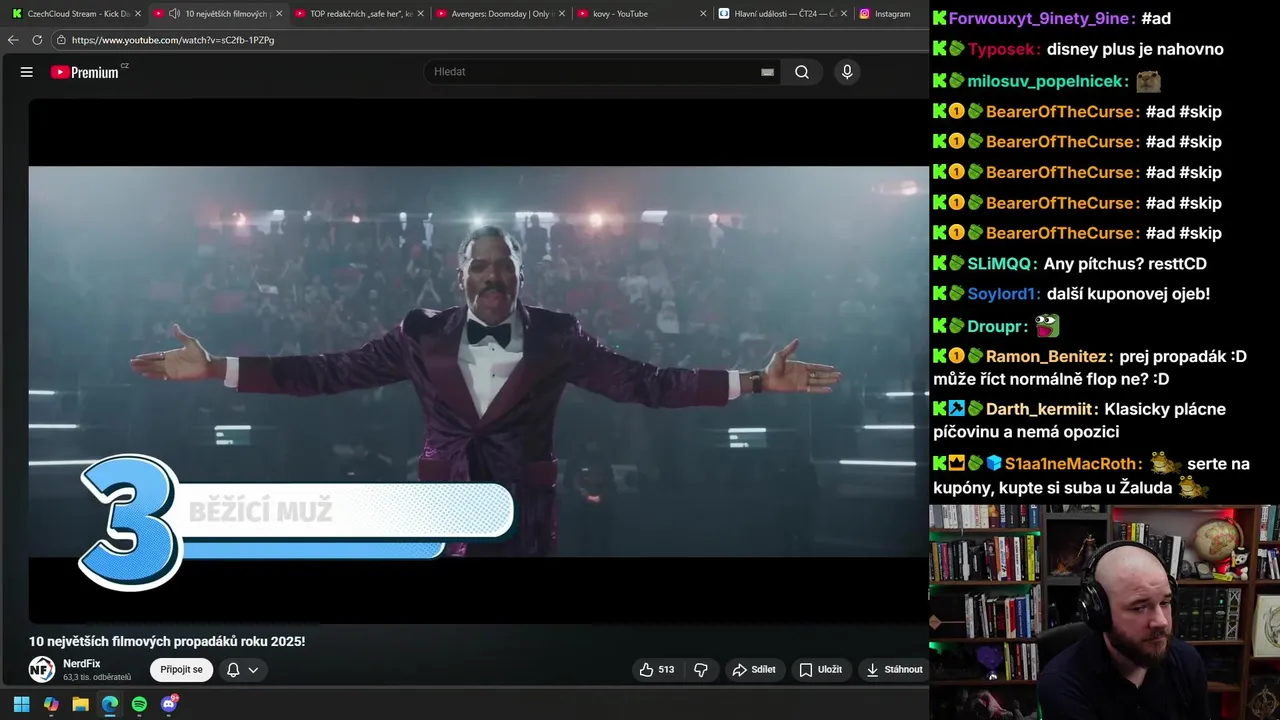1280x720 pixels.
Task: Close the 'Hlavní události — ČT24' tab
Action: [x=844, y=14]
